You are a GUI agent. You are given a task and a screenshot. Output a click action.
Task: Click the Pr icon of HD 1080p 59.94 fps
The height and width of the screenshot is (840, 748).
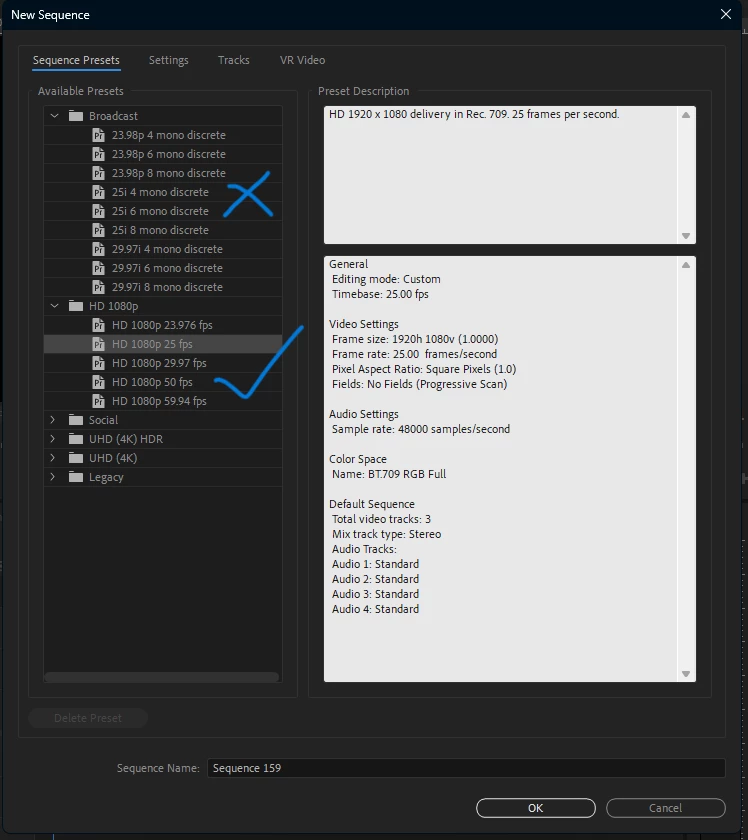[99, 401]
